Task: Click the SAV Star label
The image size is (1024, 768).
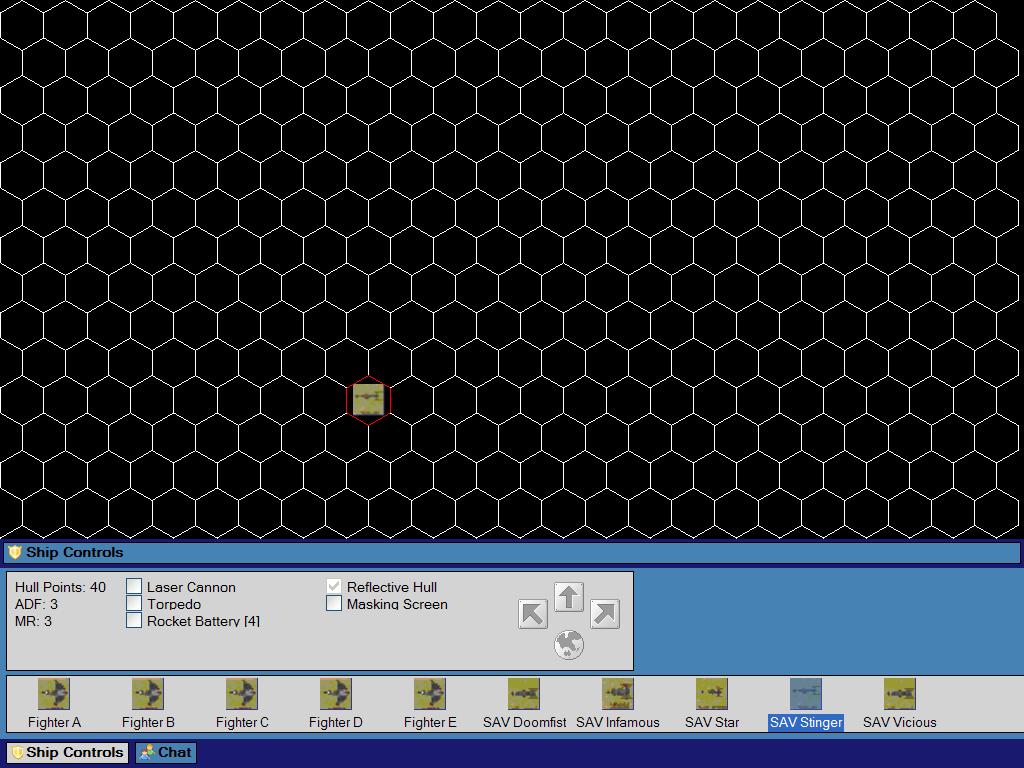Action: [712, 722]
